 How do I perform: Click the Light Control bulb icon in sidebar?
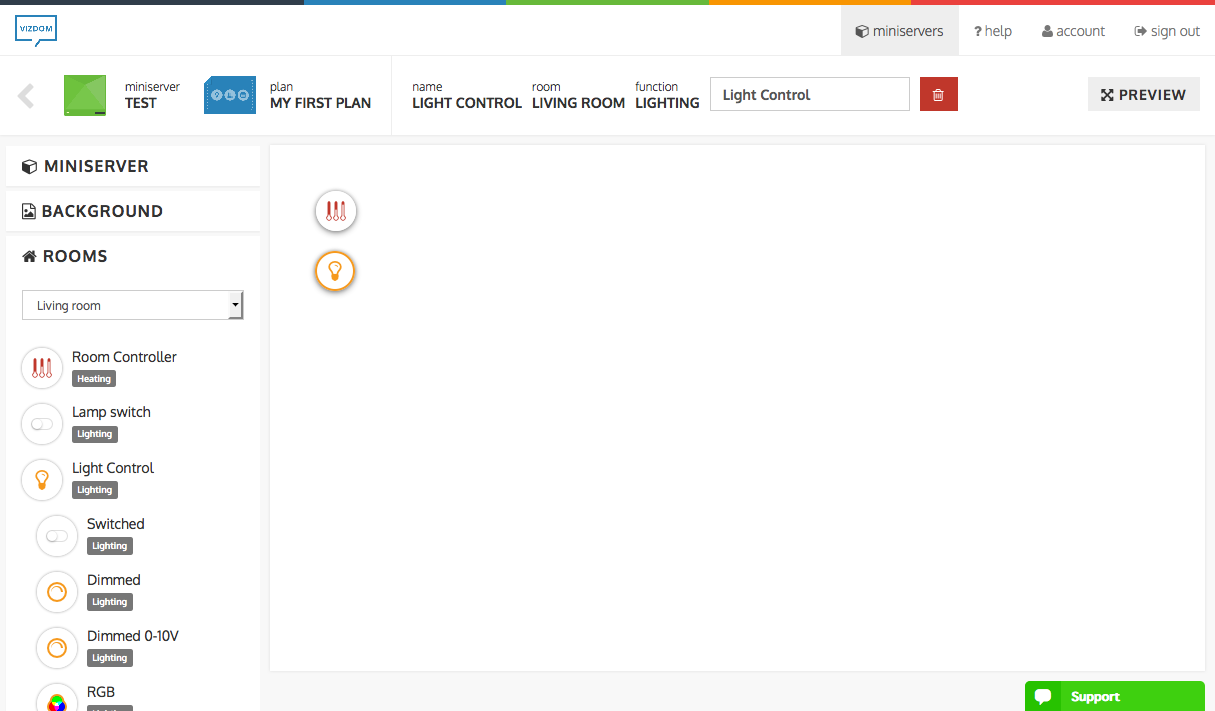(42, 479)
